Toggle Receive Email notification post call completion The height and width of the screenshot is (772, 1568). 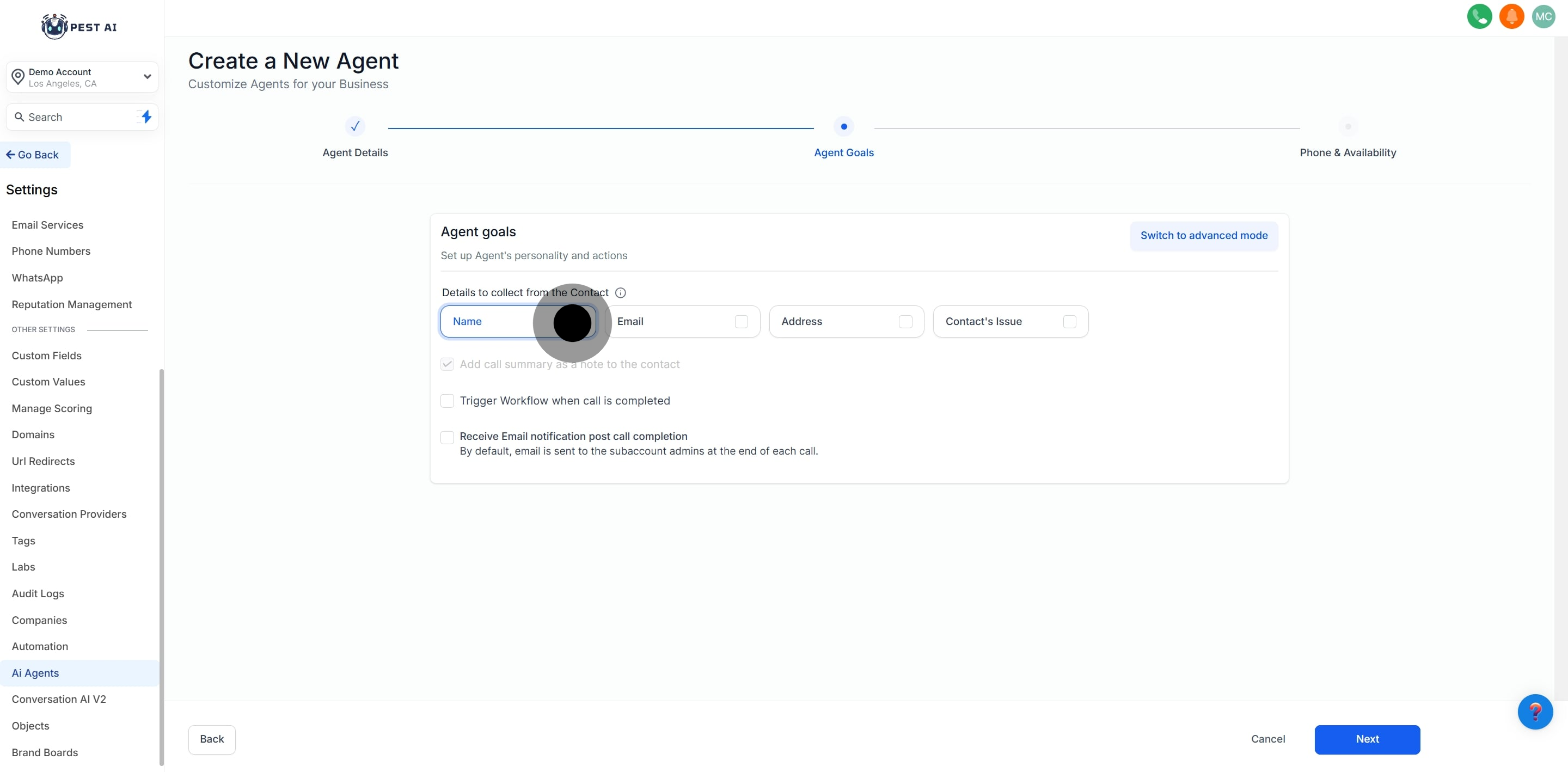pos(448,437)
